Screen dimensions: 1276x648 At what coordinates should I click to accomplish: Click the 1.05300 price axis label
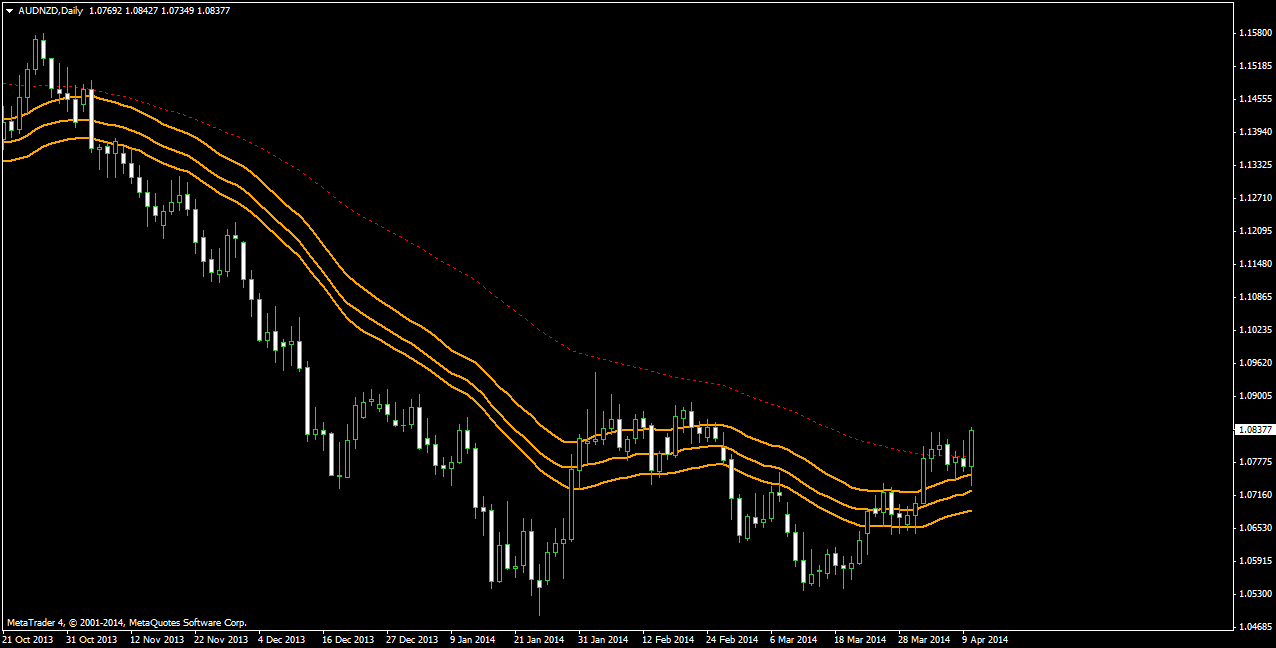[x=1254, y=594]
